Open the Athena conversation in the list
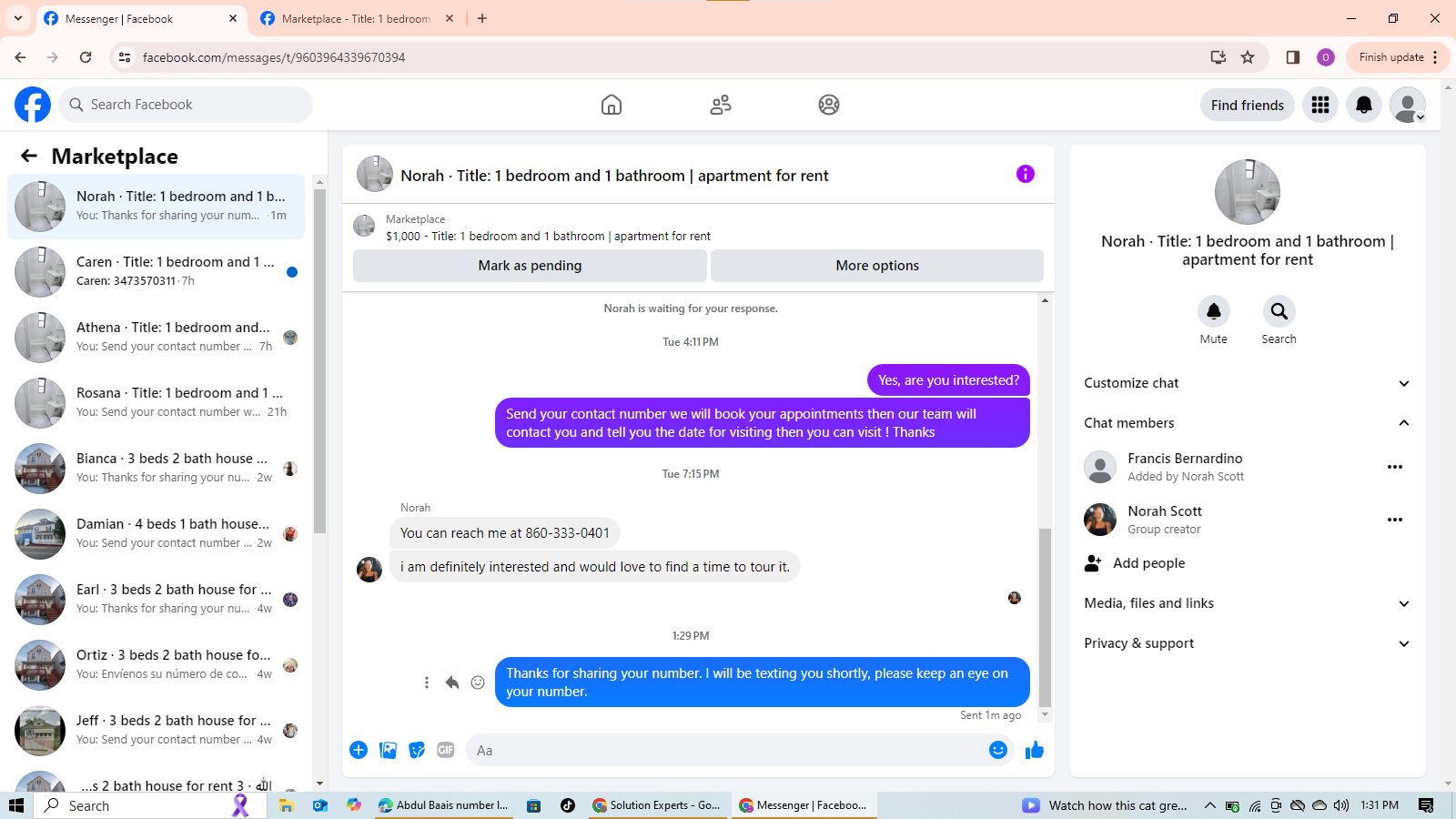The width and height of the screenshot is (1456, 819). 157,337
